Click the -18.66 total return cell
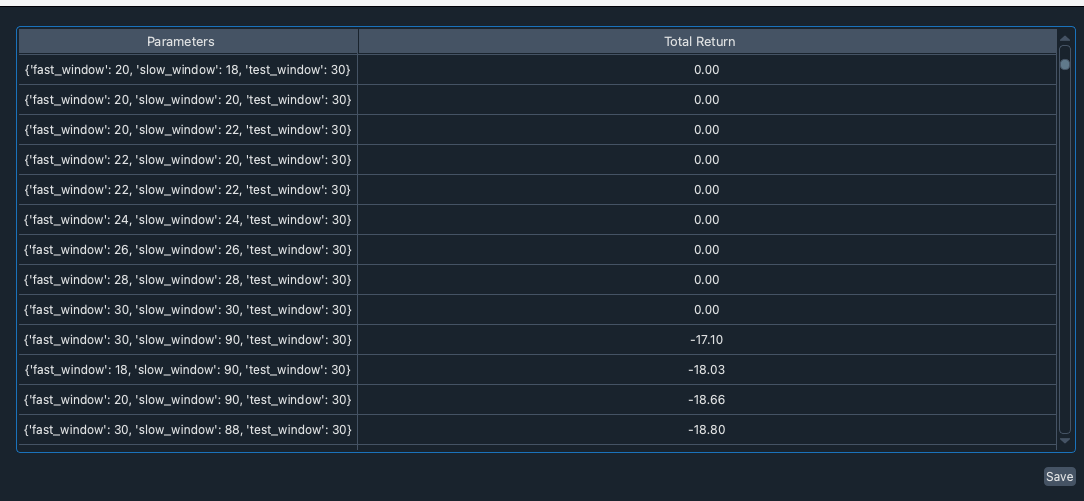This screenshot has width=1084, height=501. [707, 399]
